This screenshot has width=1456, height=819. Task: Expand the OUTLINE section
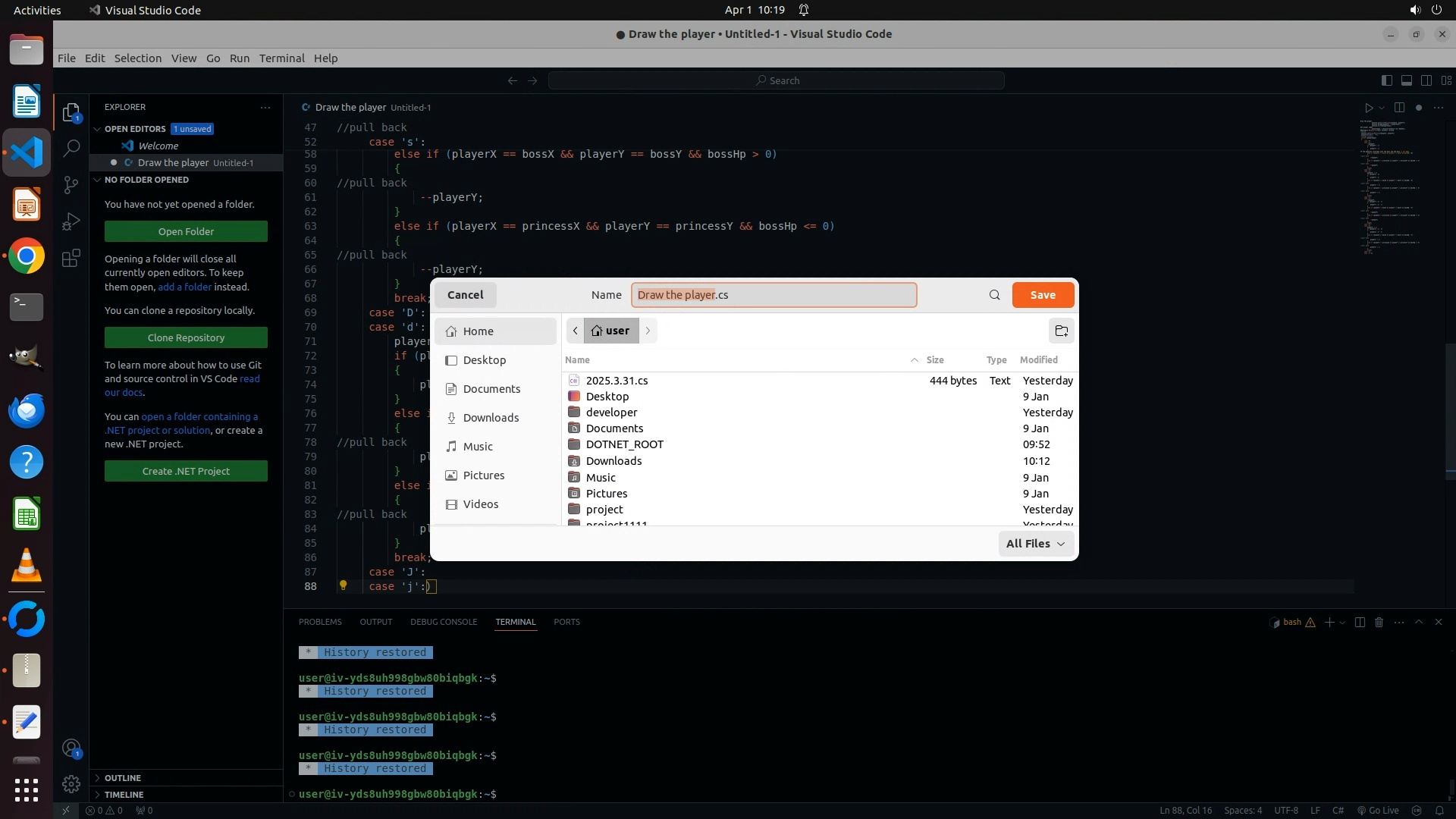coord(123,778)
